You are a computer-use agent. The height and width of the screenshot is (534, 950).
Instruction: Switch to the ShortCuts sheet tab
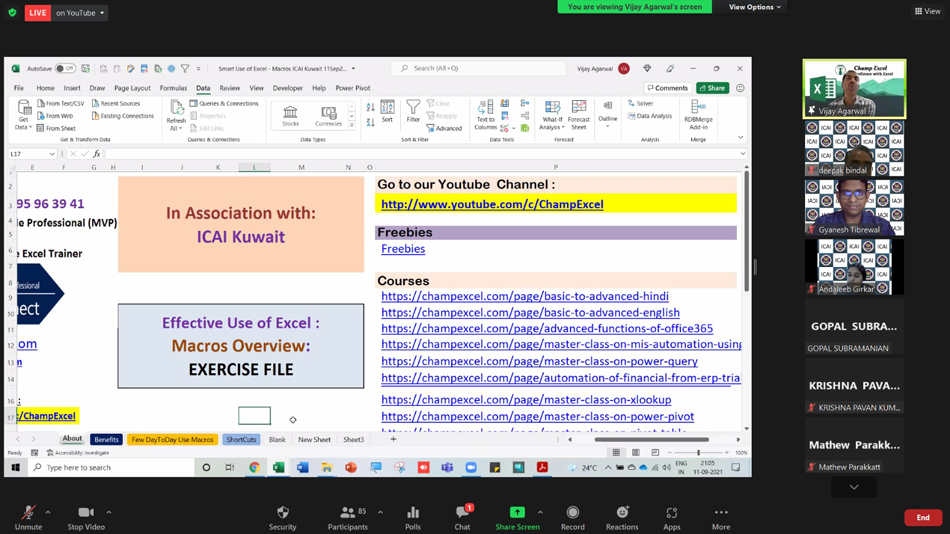pos(241,439)
